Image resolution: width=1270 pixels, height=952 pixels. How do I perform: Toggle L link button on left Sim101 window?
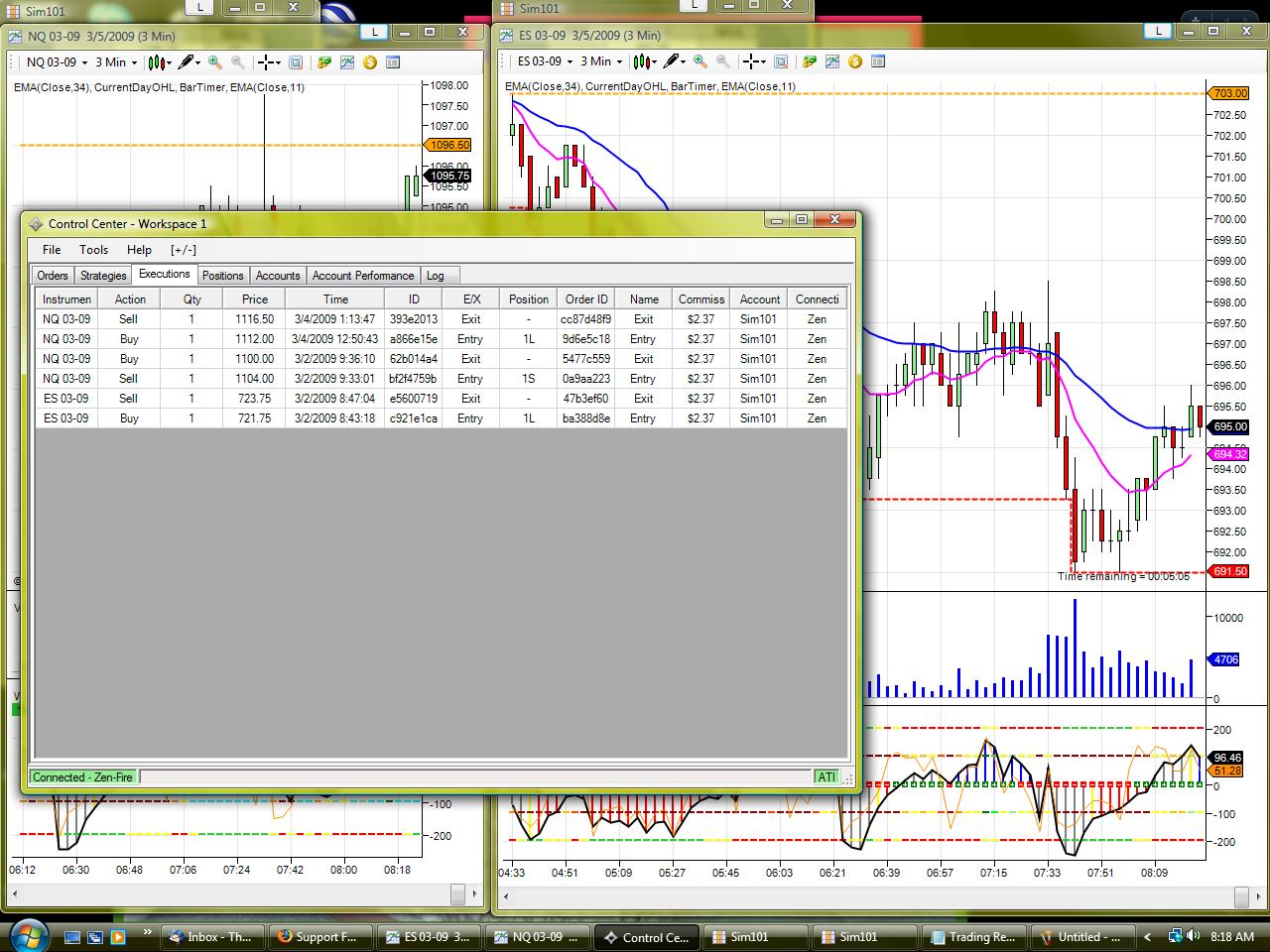(x=200, y=6)
